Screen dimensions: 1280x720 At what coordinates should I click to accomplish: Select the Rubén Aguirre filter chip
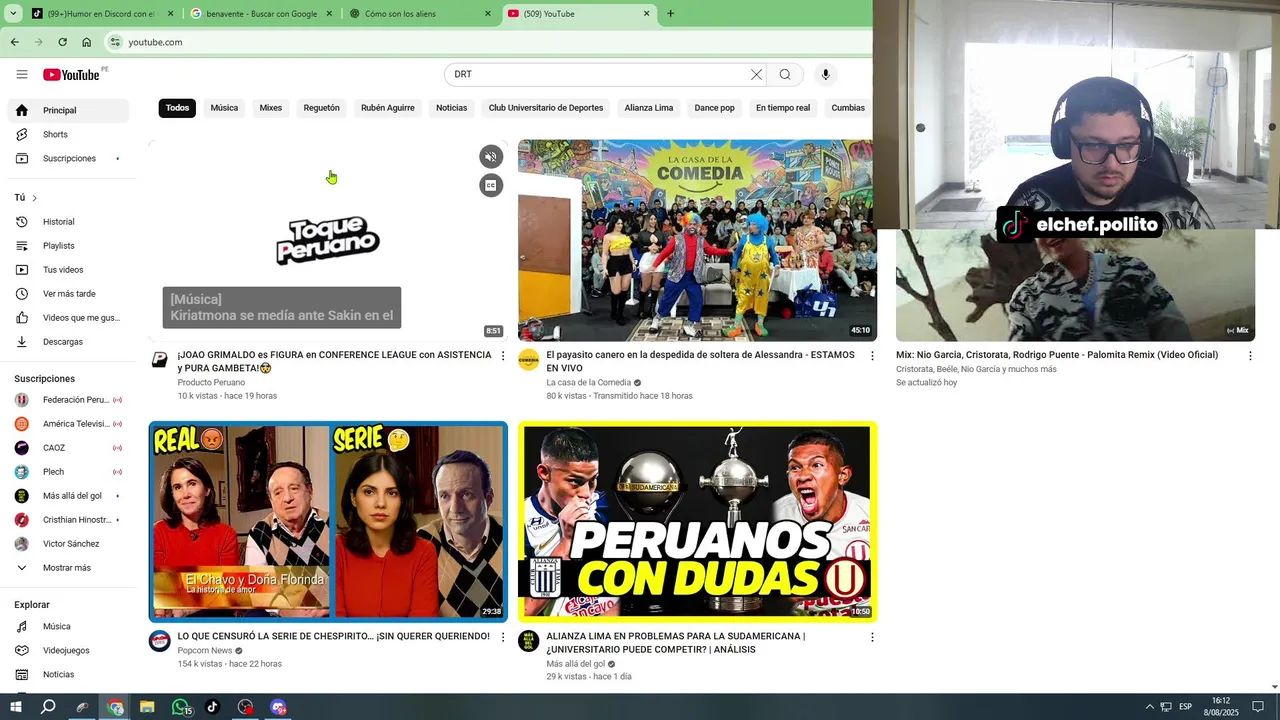click(x=388, y=108)
